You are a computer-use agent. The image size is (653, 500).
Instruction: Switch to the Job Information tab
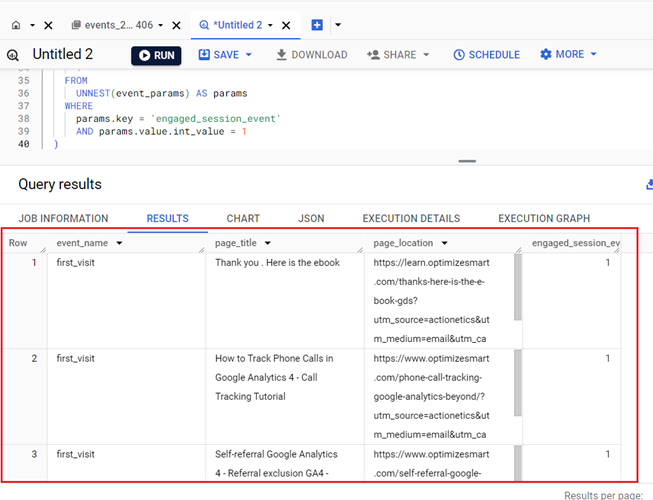pos(63,218)
